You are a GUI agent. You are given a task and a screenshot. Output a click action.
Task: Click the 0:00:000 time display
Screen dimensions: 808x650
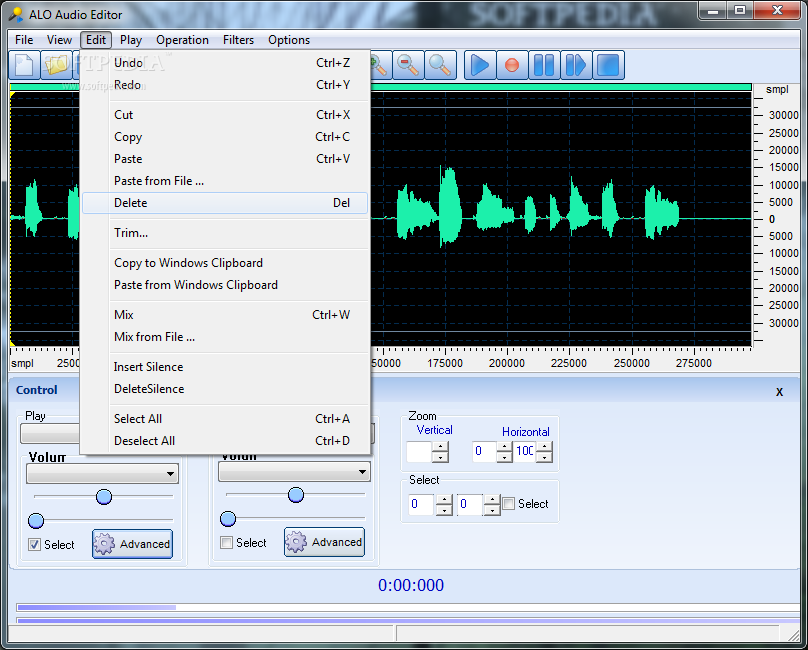click(x=411, y=586)
